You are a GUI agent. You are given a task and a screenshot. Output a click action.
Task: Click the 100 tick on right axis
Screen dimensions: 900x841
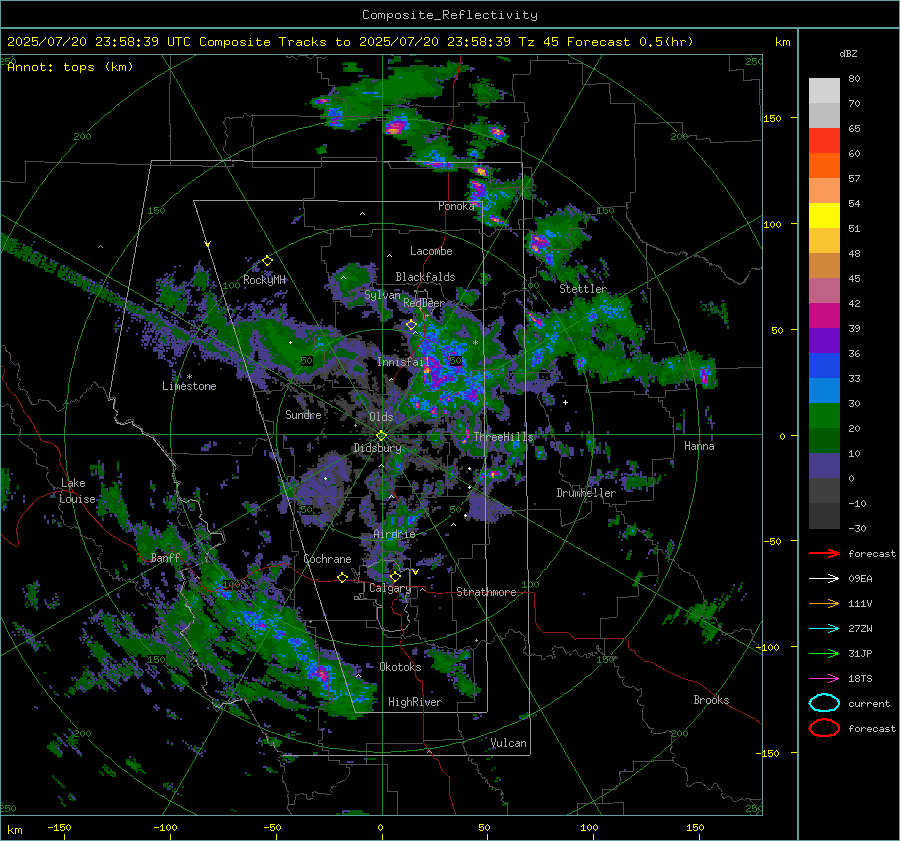point(772,224)
